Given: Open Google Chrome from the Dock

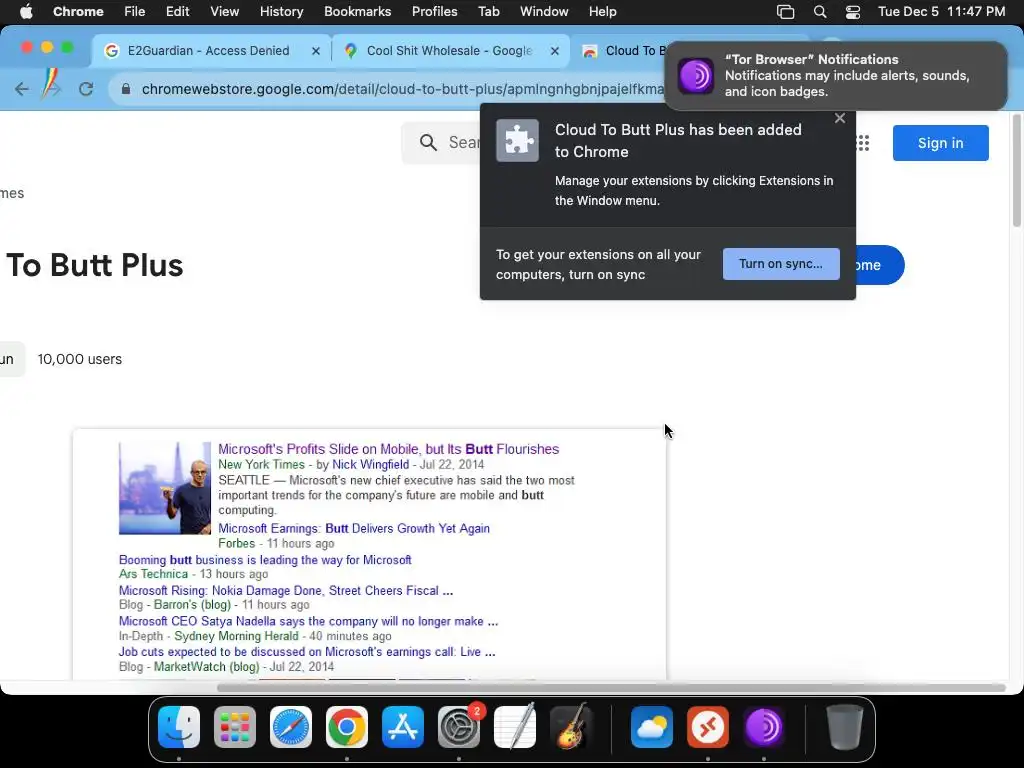Looking at the screenshot, I should (x=347, y=727).
